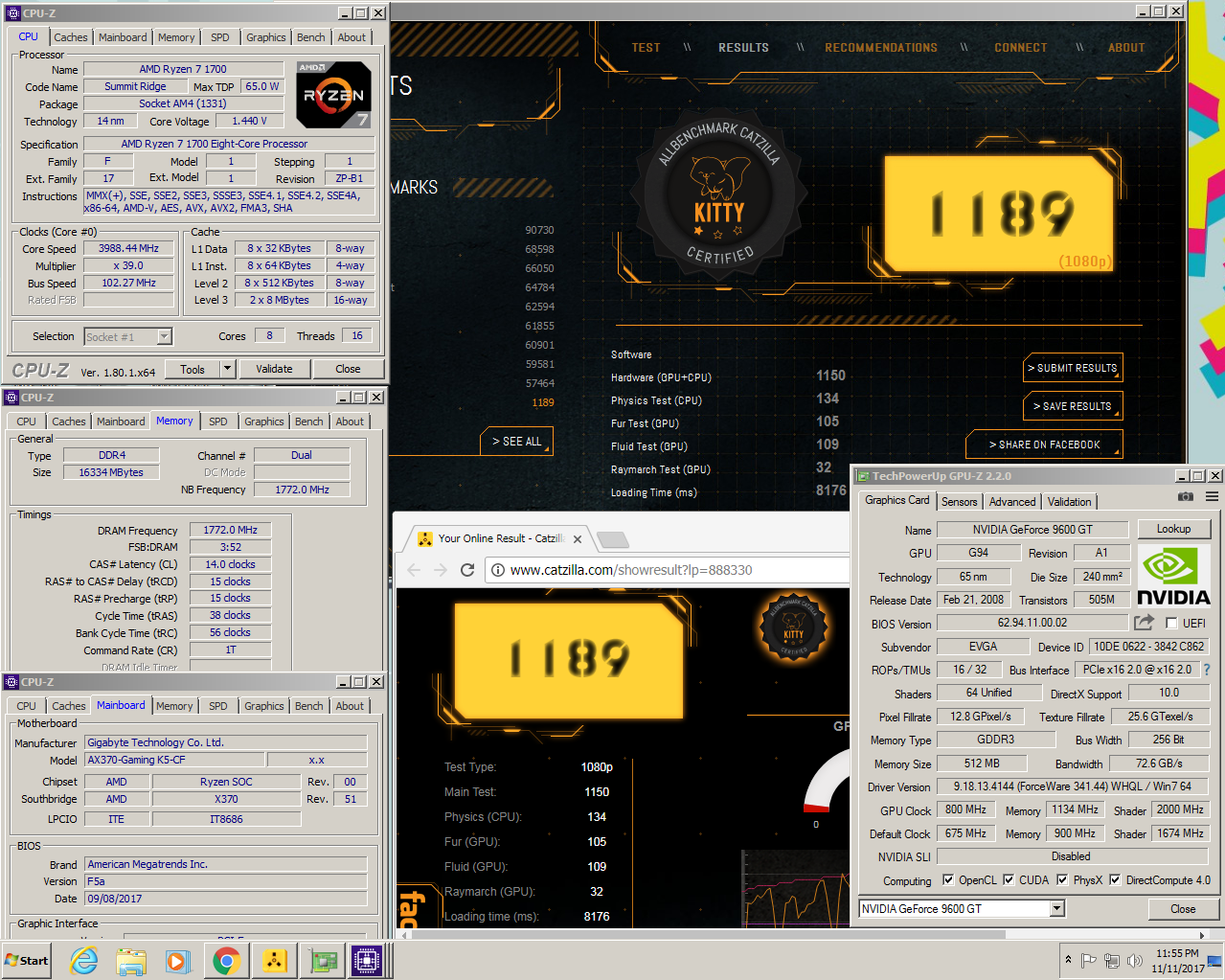Click the GPU name field NVIDIA GeForce 9600 GT
1225x980 pixels.
coord(1032,530)
